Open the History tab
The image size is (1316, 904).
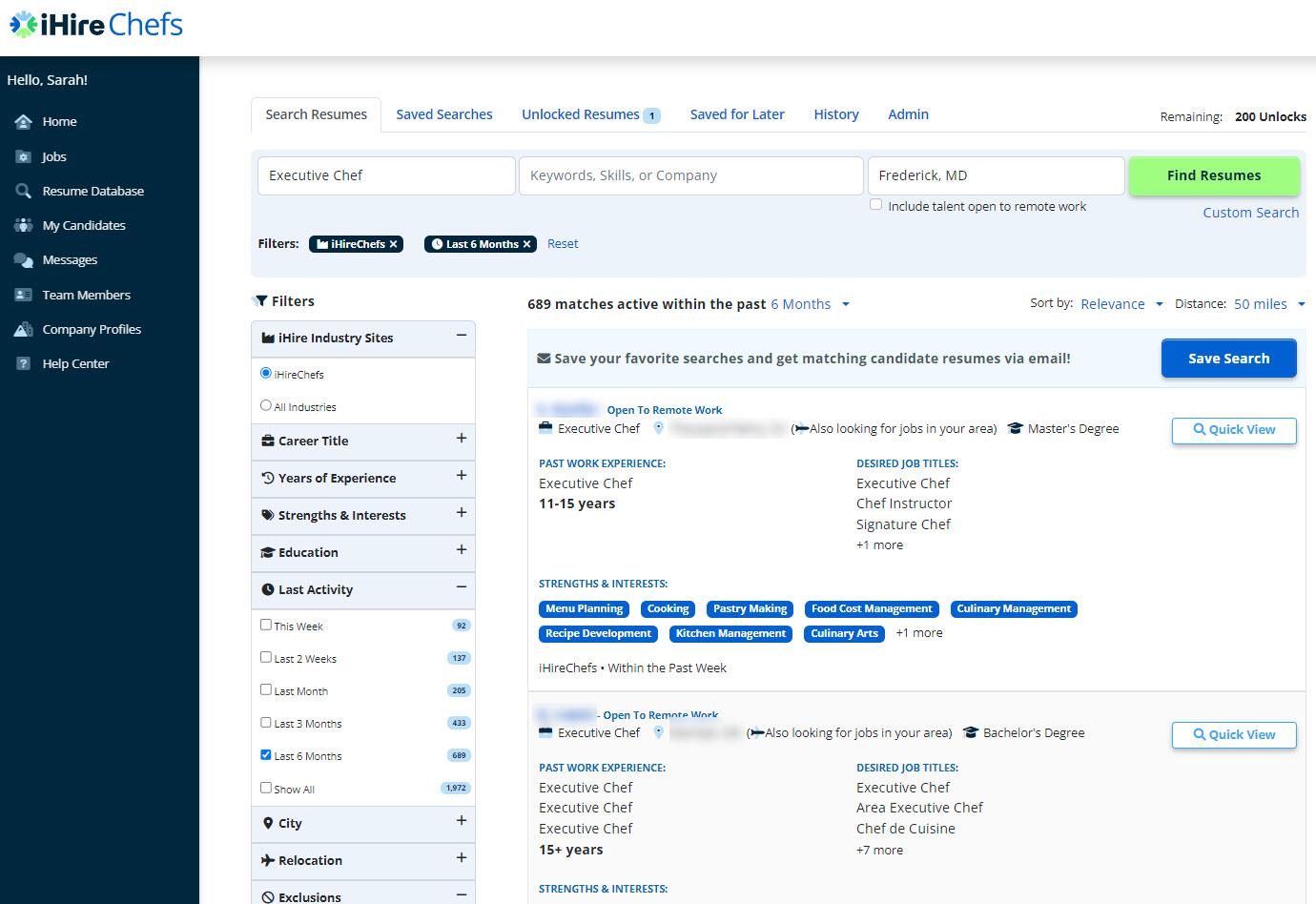coord(836,114)
